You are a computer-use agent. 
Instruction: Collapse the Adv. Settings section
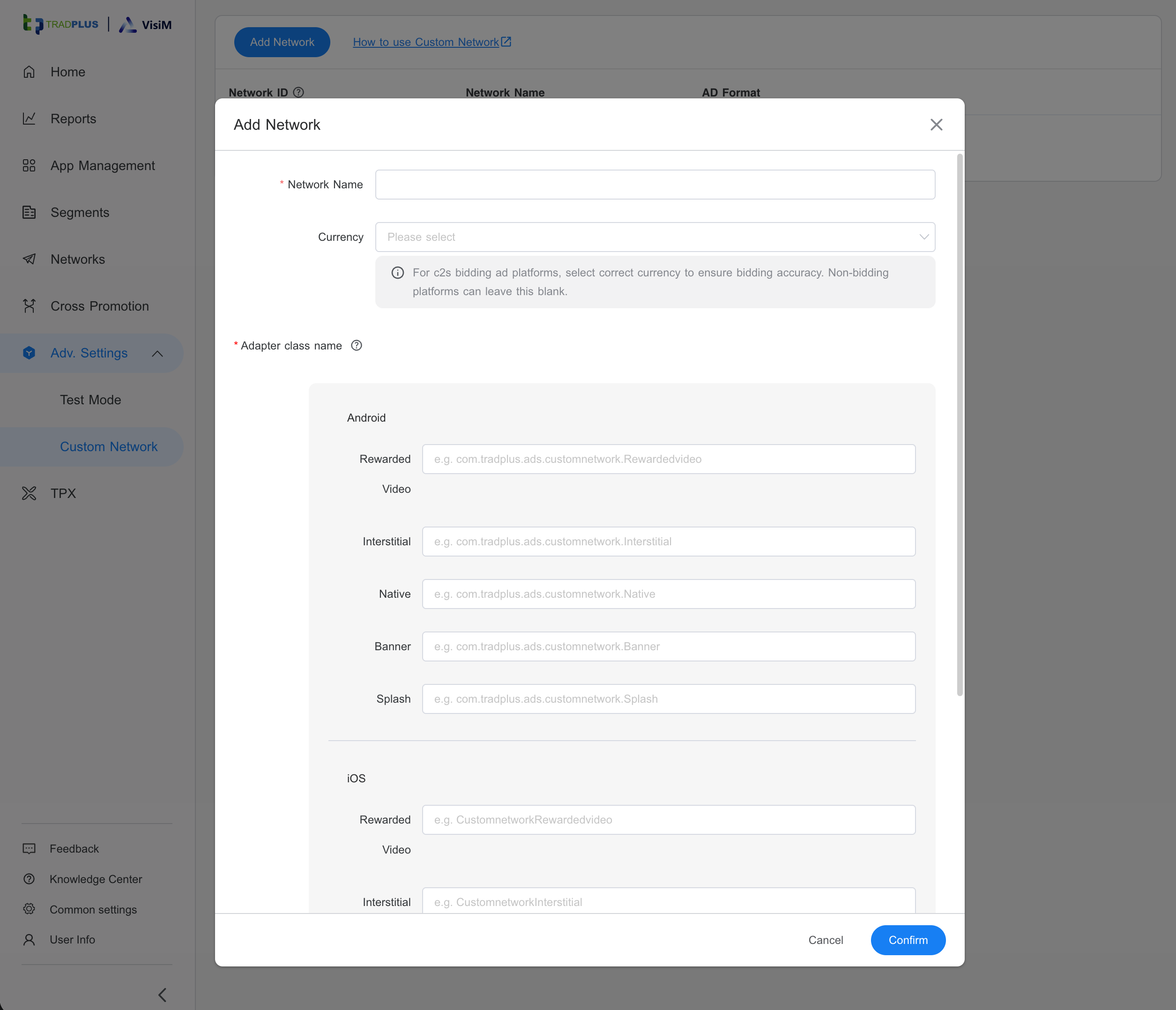[x=157, y=353]
